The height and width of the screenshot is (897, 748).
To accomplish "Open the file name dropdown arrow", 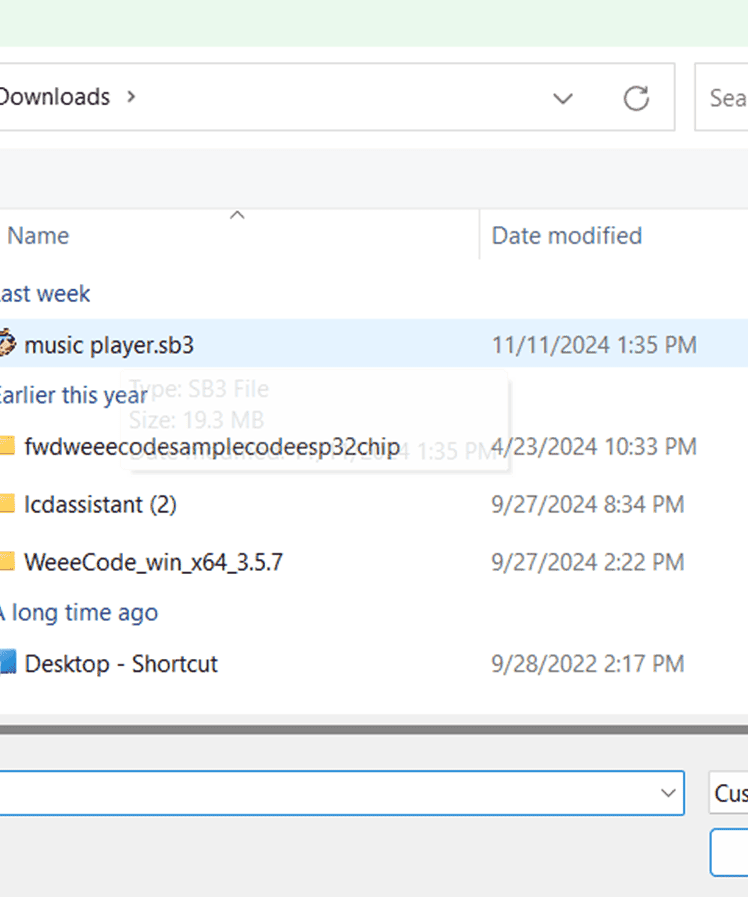I will [668, 793].
